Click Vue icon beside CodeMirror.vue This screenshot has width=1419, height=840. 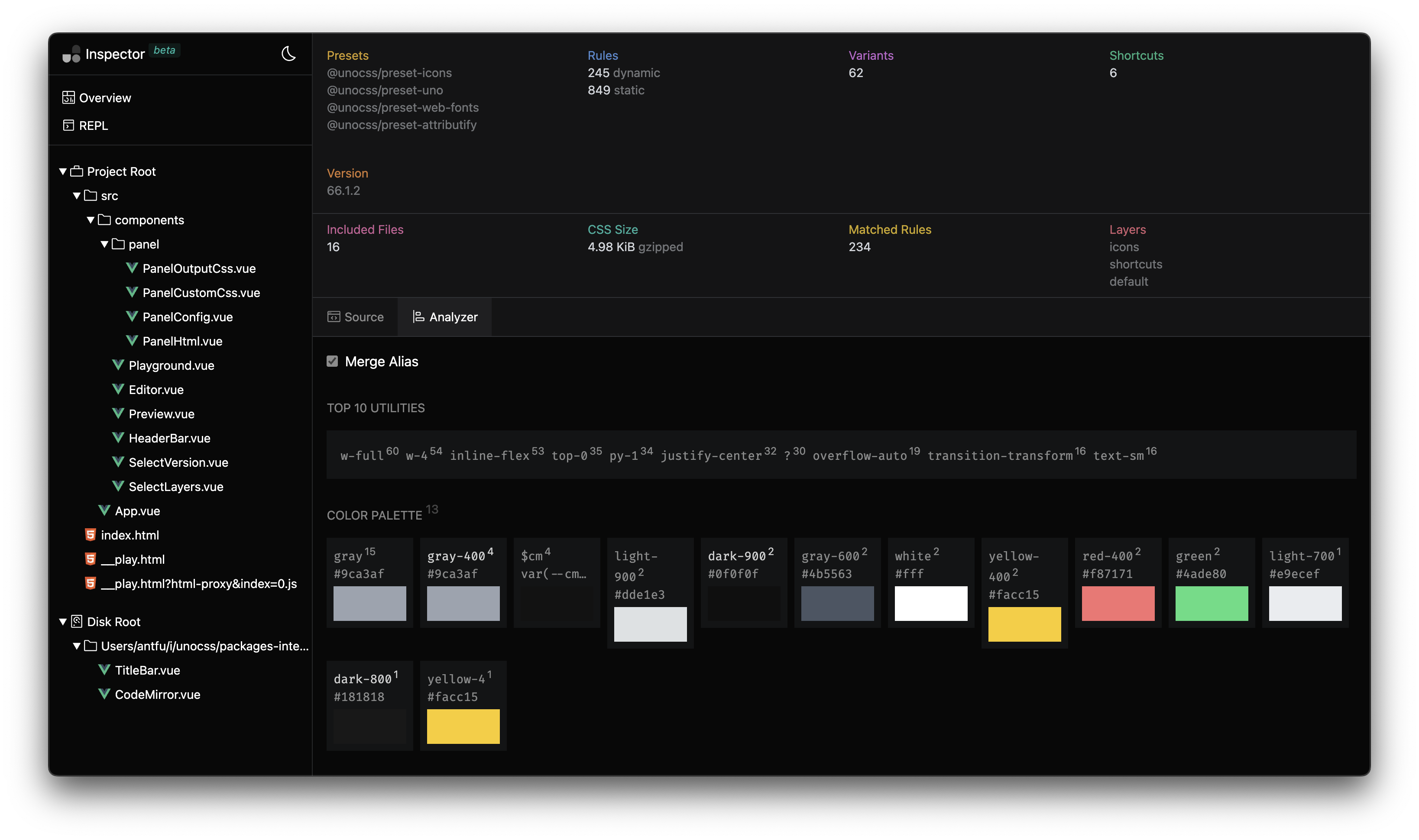104,695
